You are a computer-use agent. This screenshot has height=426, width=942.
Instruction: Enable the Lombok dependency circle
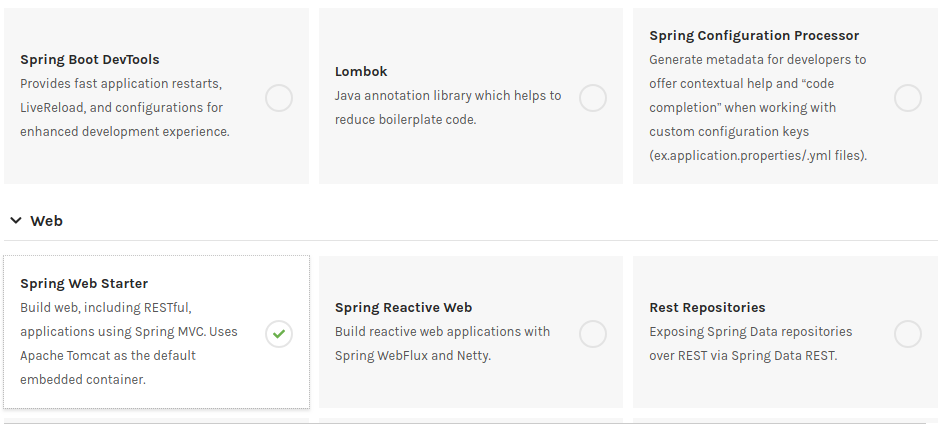[x=593, y=98]
